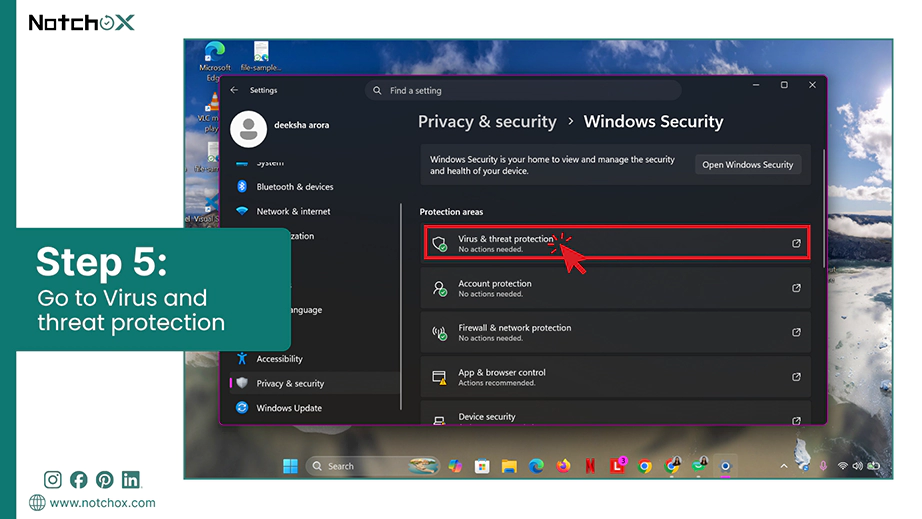Open the Windows Start menu
This screenshot has height=519, width=922.
coord(290,466)
